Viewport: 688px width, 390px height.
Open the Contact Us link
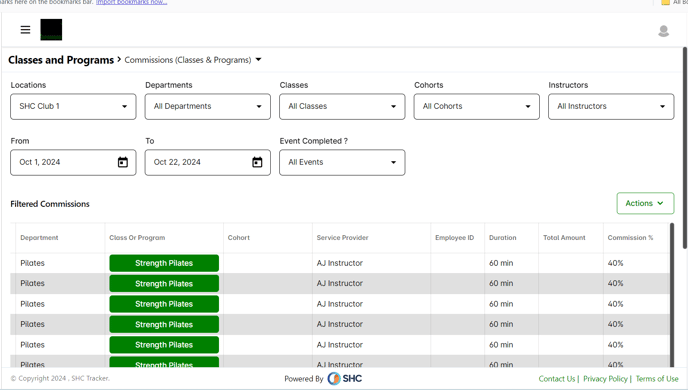coord(557,379)
